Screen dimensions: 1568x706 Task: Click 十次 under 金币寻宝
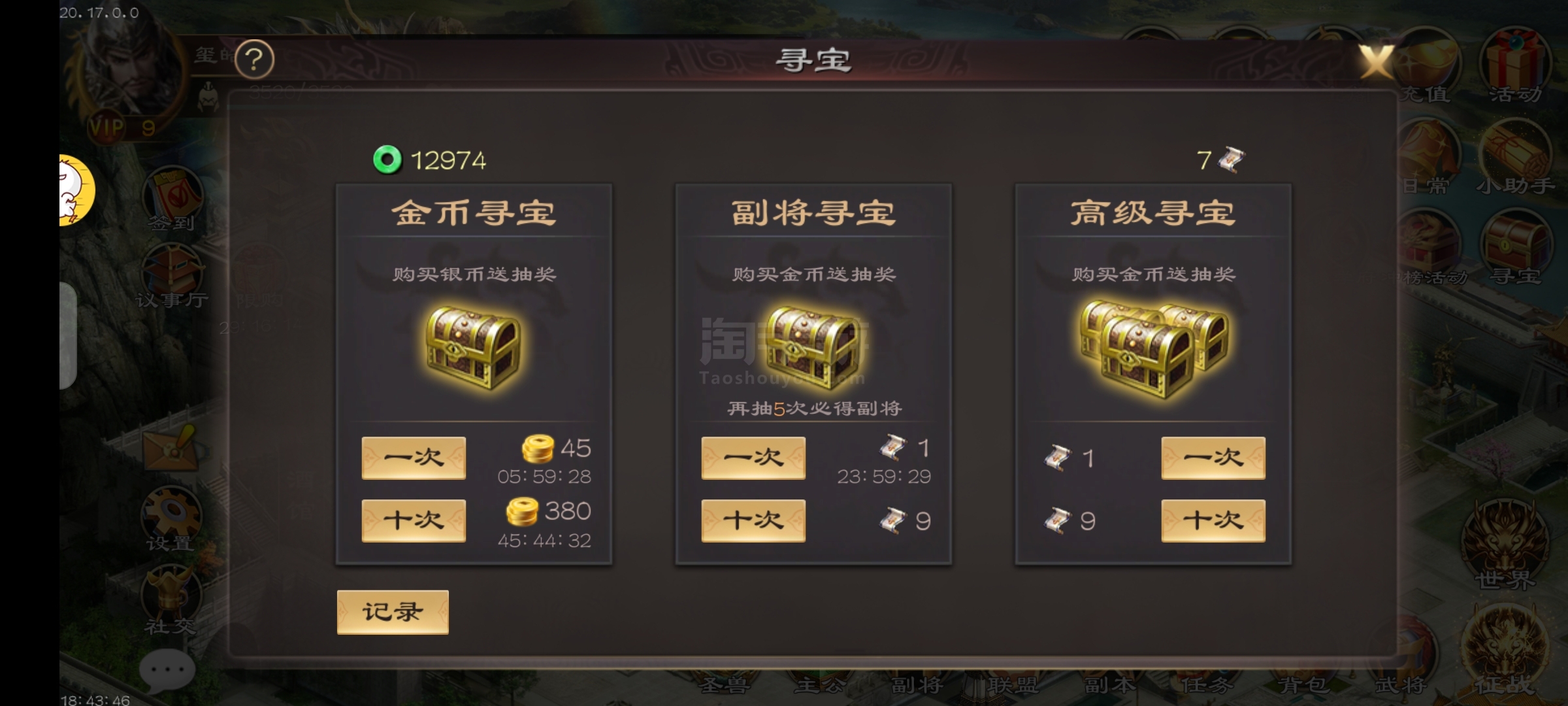click(x=414, y=520)
